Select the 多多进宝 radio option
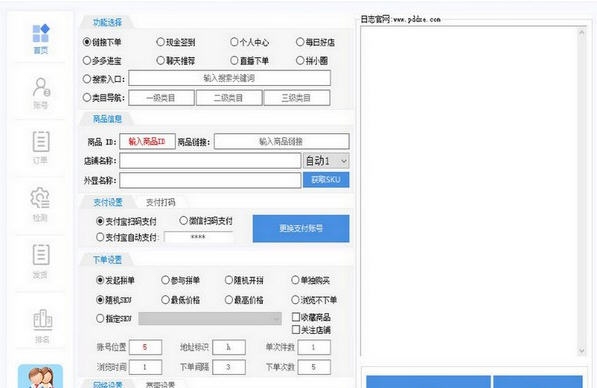The height and width of the screenshot is (388, 597). 102,61
